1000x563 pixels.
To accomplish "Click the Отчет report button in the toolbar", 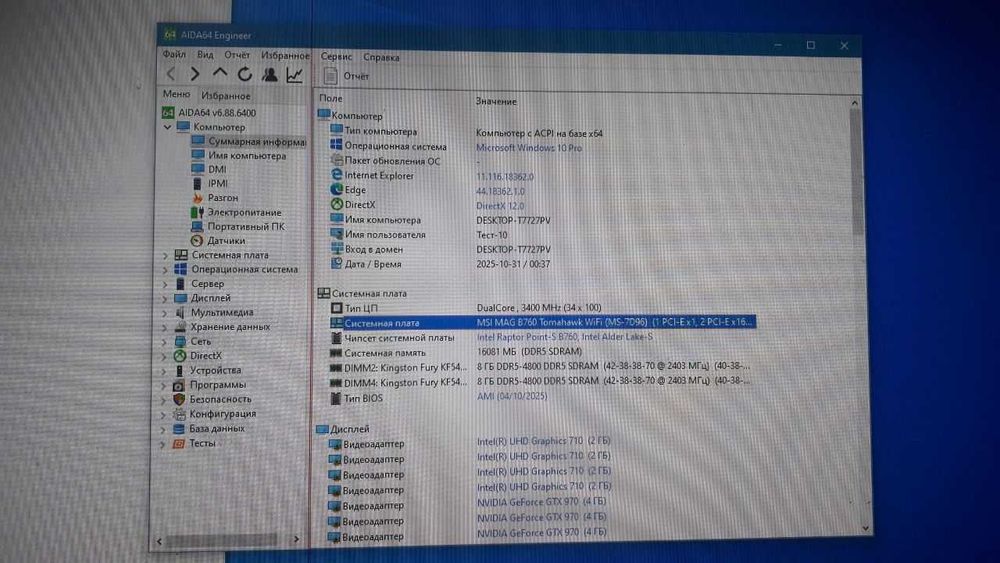I will point(347,76).
